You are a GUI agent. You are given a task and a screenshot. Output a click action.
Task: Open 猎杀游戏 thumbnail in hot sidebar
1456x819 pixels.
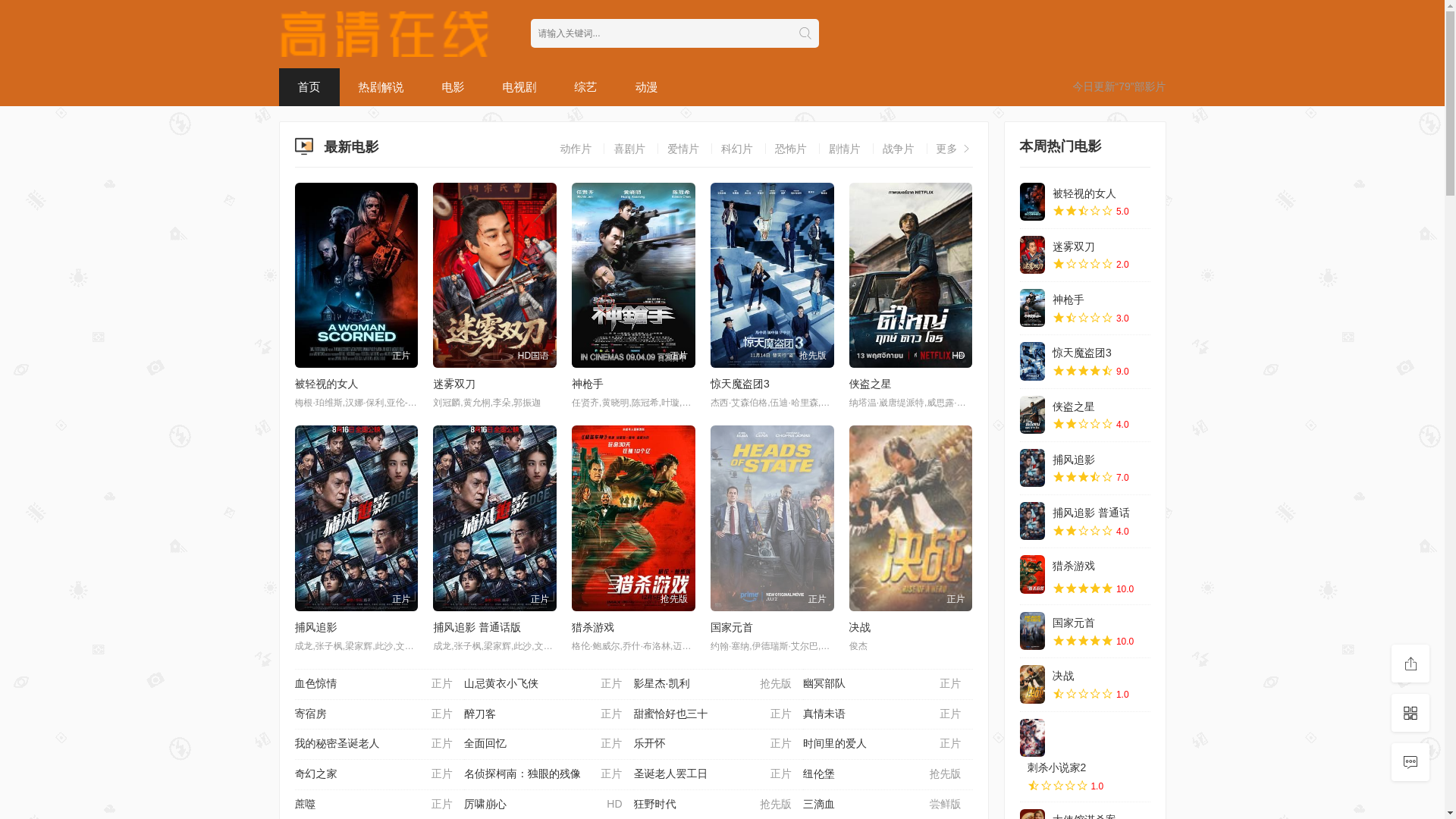tap(1032, 574)
